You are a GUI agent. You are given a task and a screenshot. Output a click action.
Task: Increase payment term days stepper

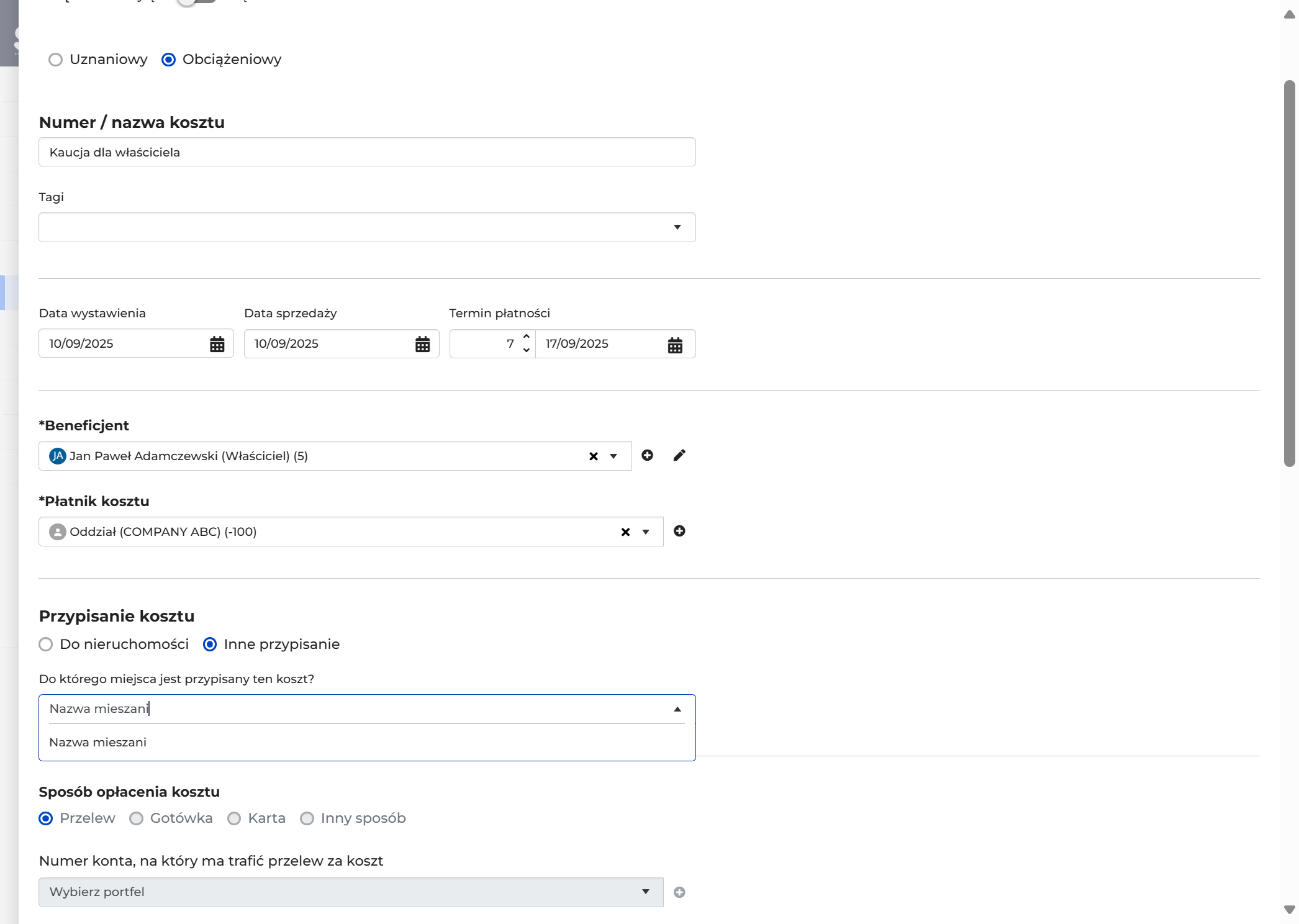tap(526, 337)
